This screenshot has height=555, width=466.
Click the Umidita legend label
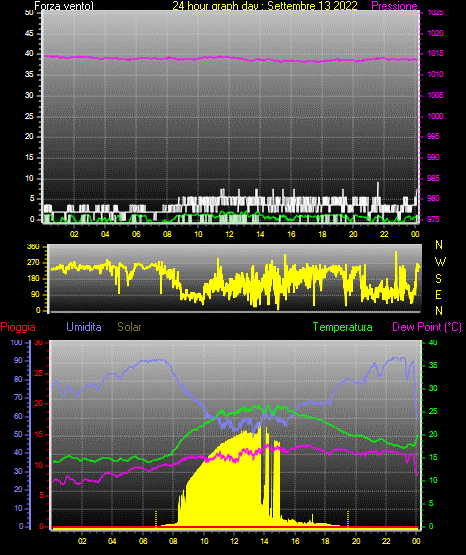click(x=84, y=327)
